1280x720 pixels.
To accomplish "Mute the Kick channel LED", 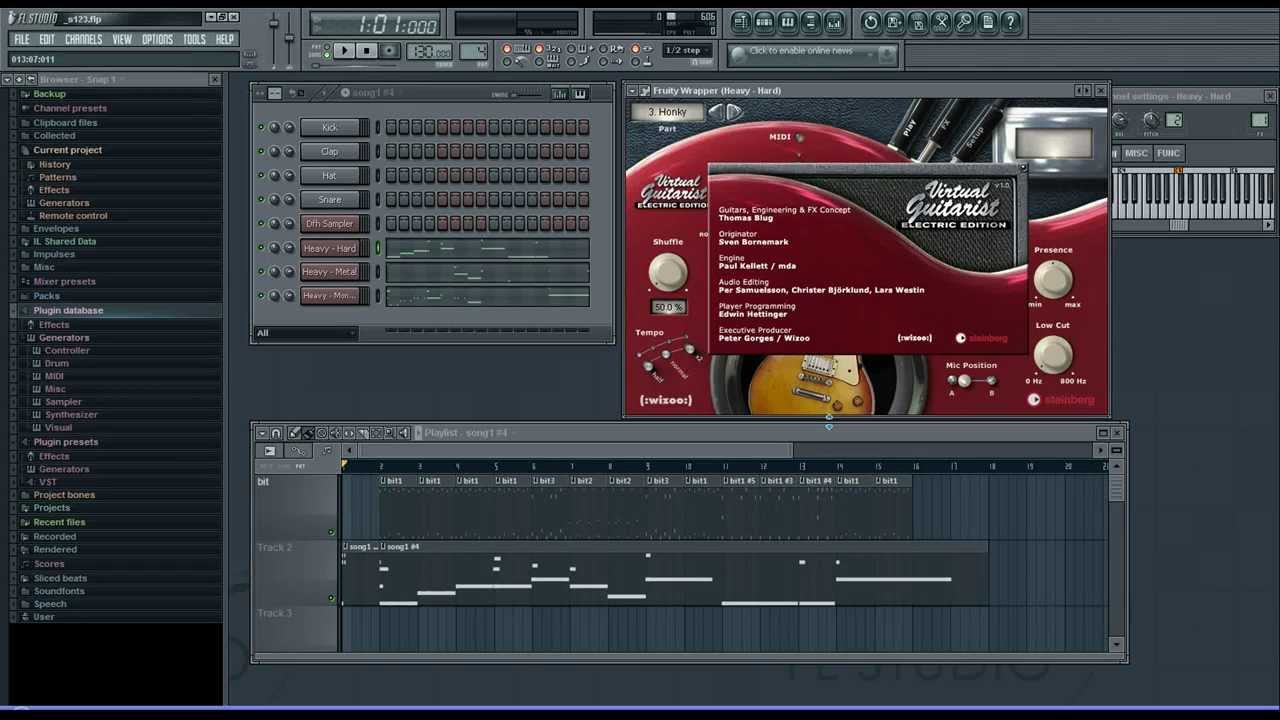I will [261, 127].
